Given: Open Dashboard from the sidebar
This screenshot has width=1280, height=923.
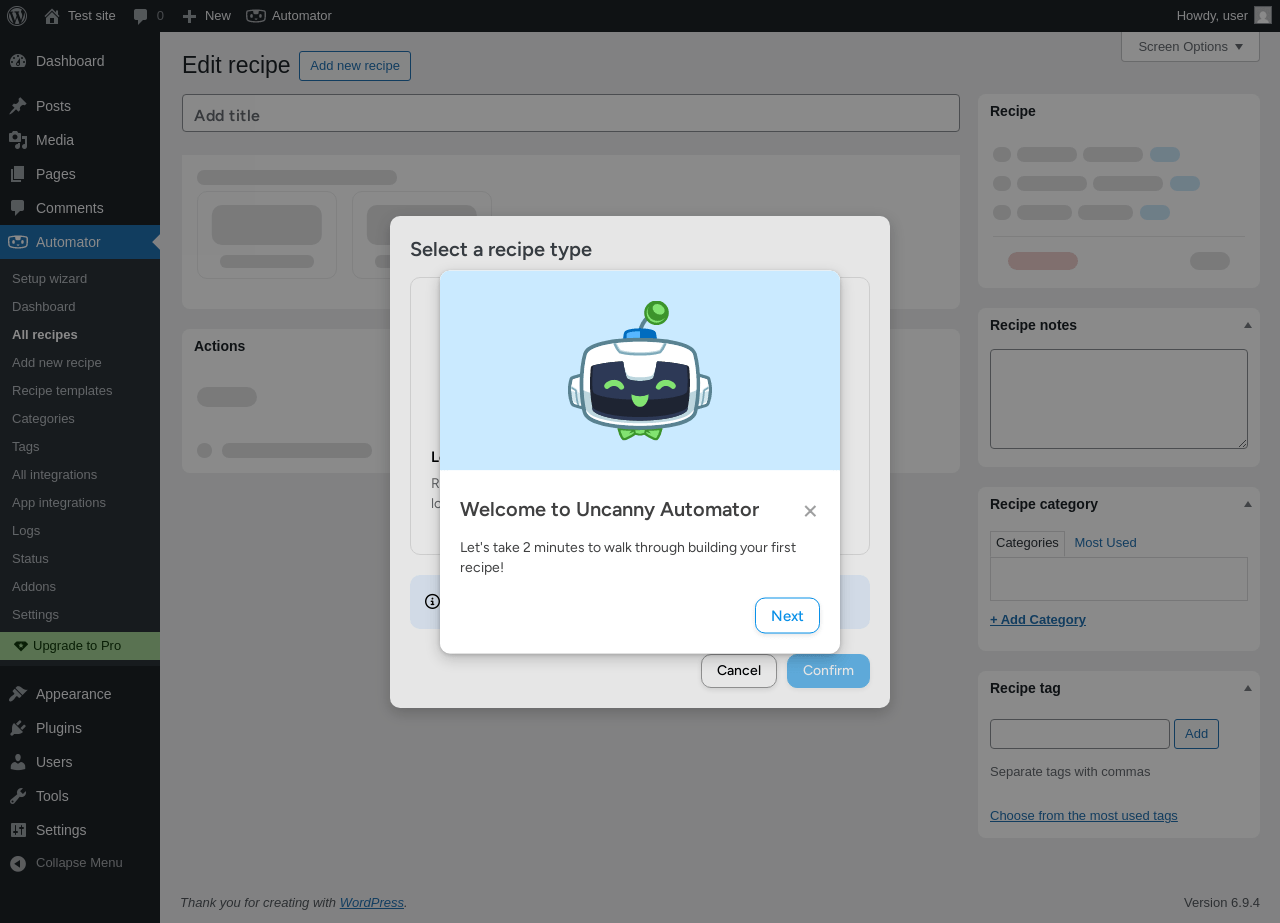Looking at the screenshot, I should coord(80,61).
